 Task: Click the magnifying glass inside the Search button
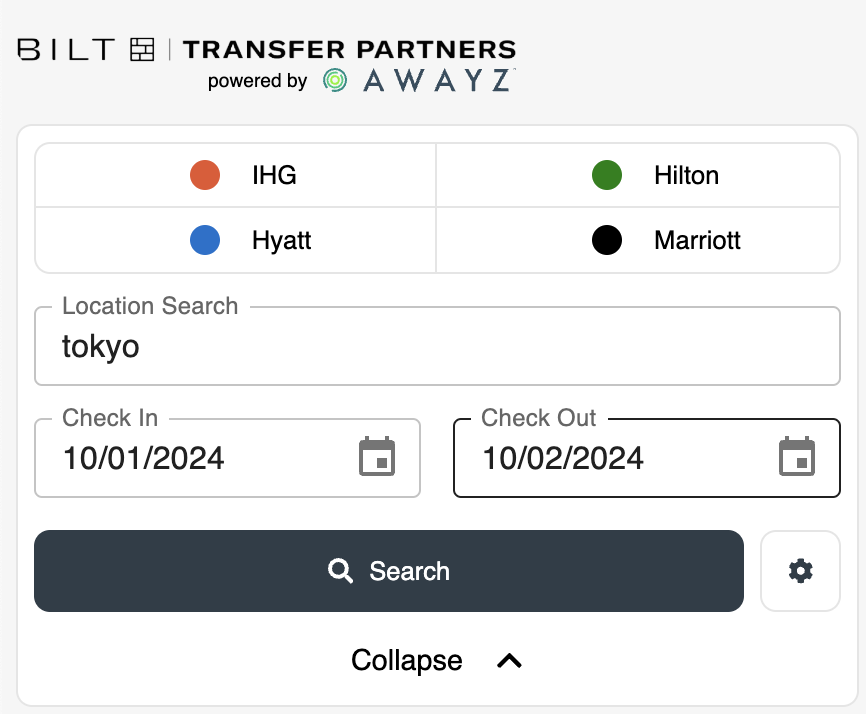pyautogui.click(x=340, y=571)
